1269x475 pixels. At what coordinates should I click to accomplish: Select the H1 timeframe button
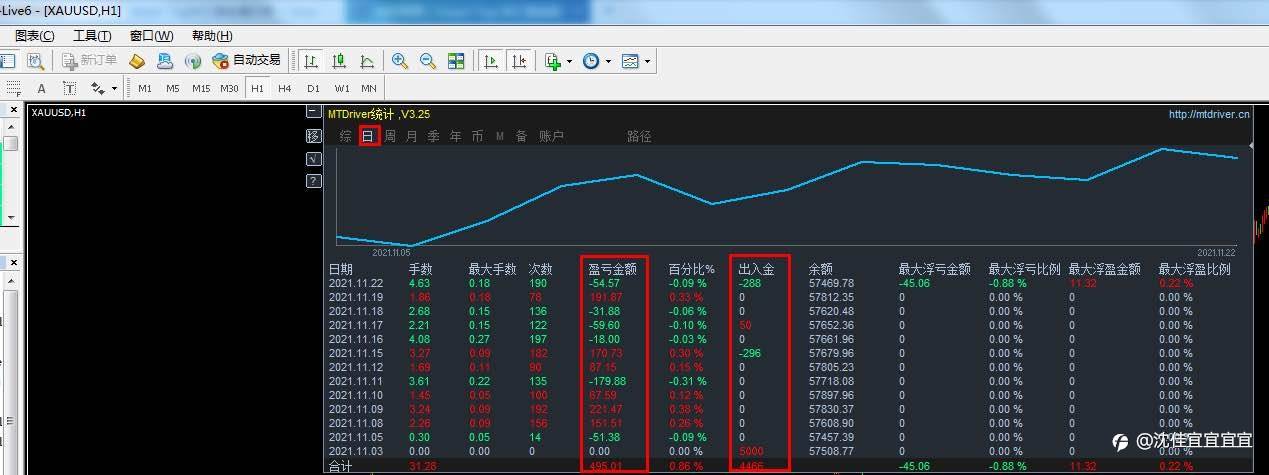pos(257,88)
